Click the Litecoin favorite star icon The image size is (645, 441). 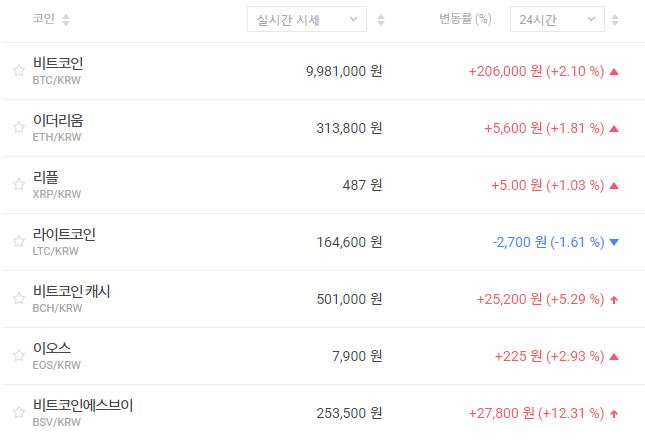[x=18, y=242]
